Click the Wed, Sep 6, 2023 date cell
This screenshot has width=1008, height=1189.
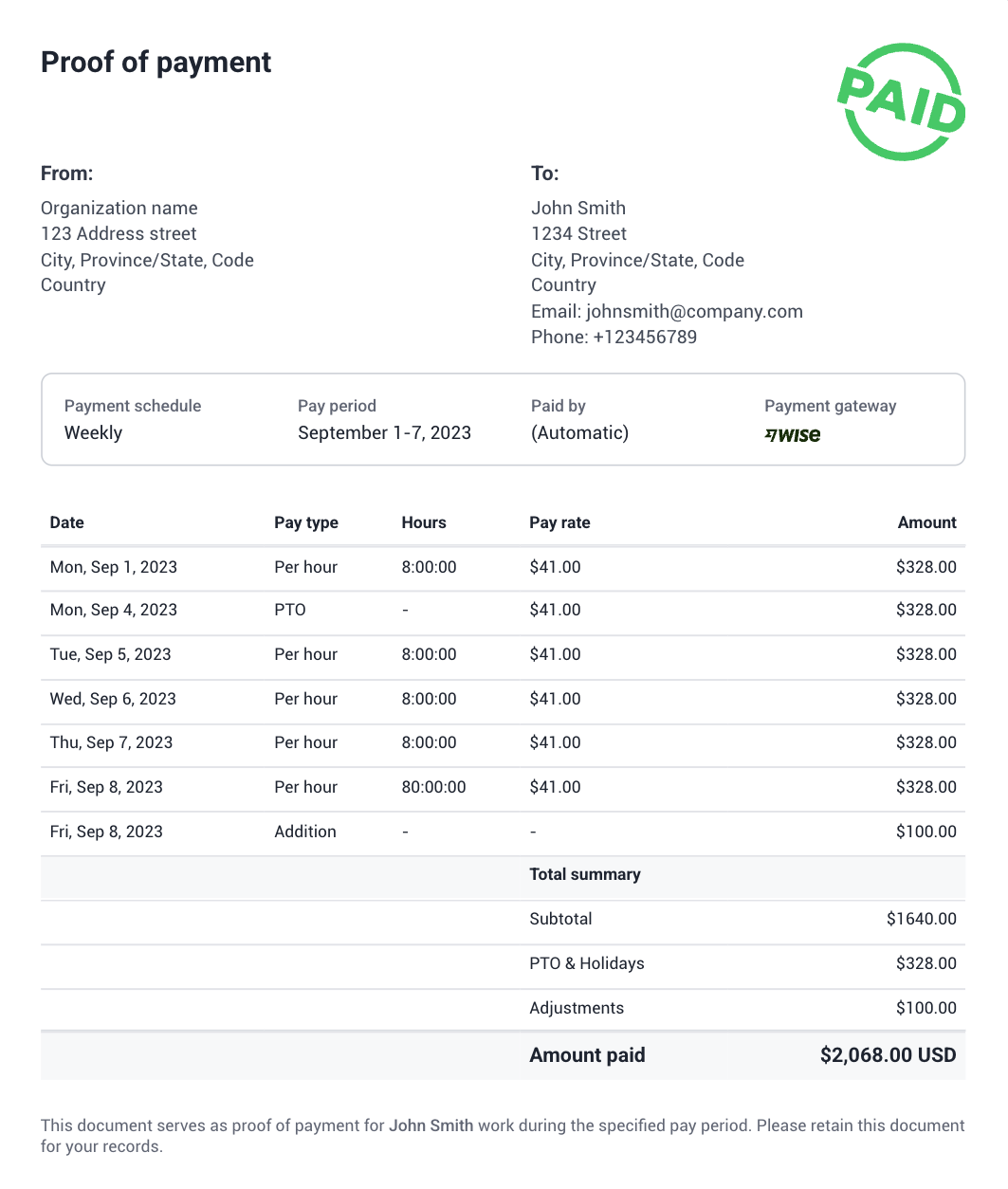click(113, 699)
